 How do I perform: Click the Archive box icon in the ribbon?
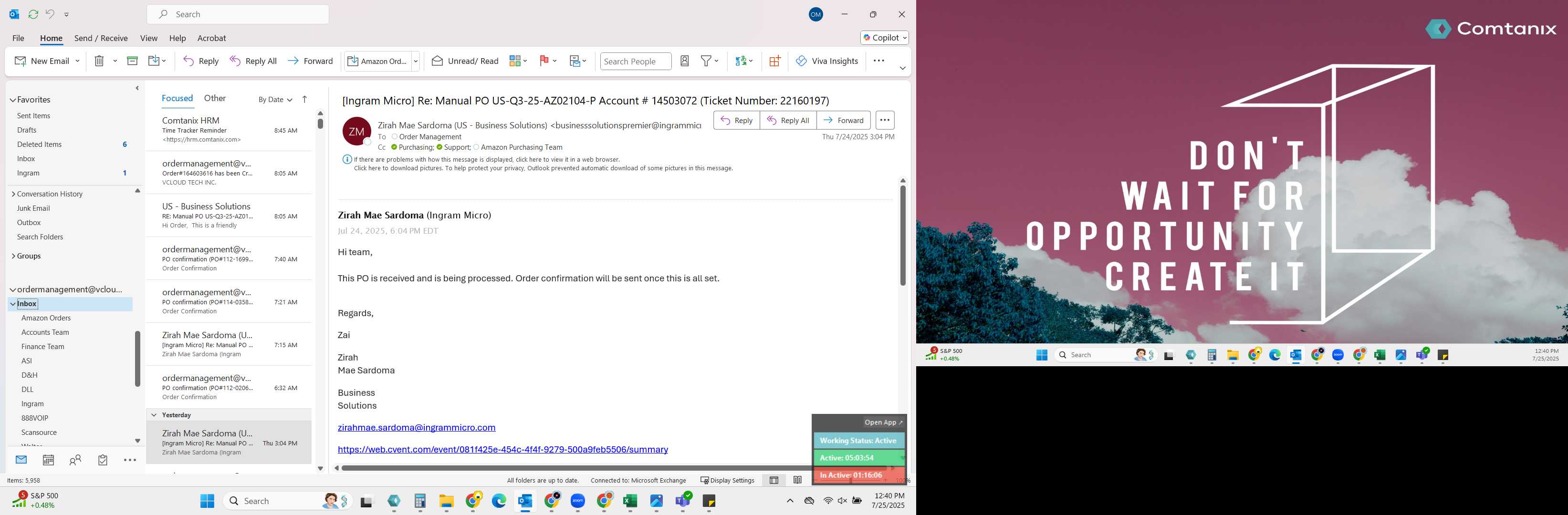(x=132, y=61)
